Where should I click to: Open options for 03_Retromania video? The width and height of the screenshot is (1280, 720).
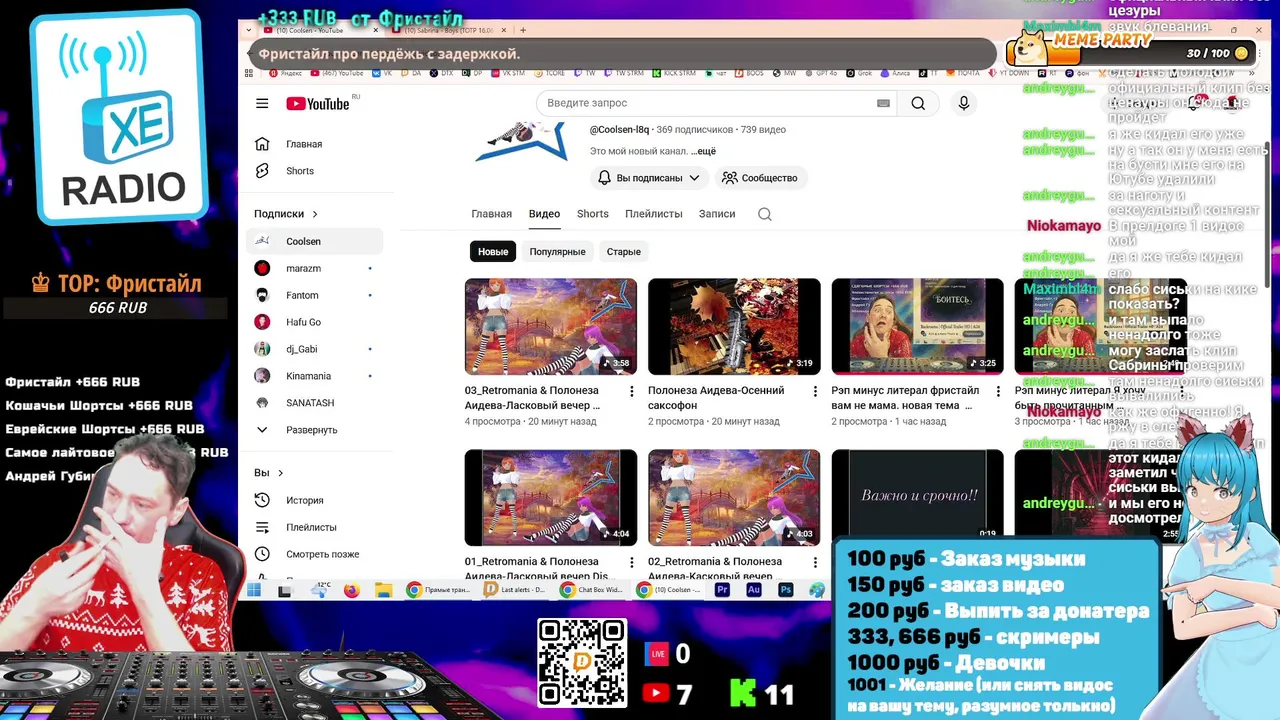631,392
